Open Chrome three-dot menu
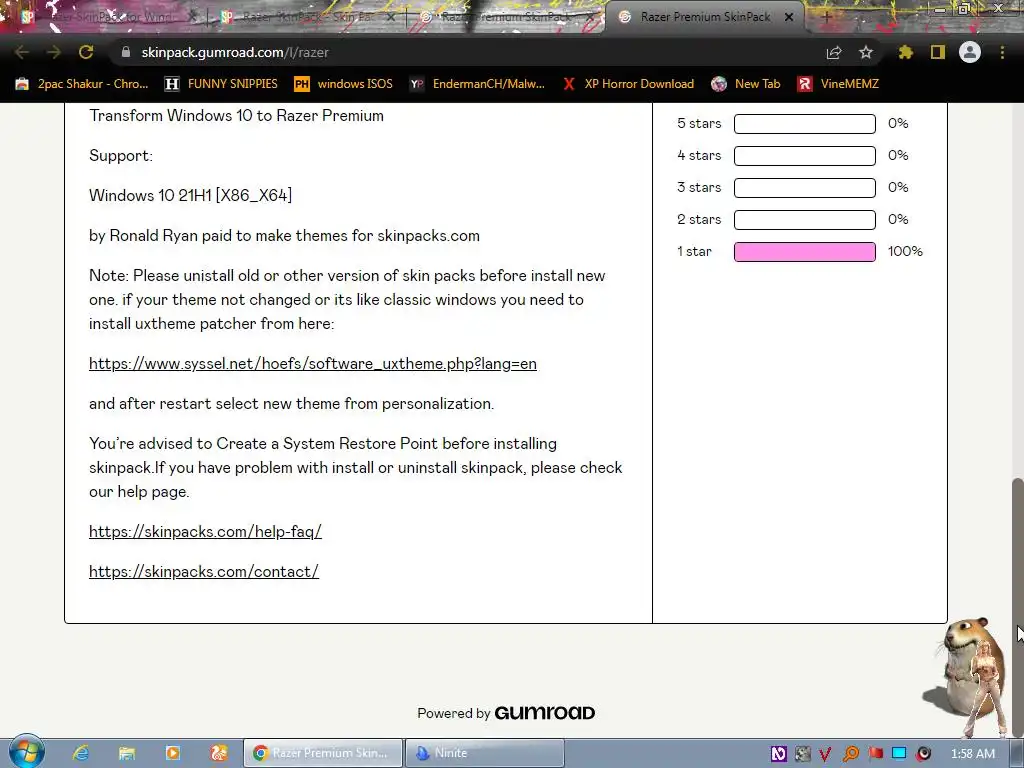 pos(1002,52)
